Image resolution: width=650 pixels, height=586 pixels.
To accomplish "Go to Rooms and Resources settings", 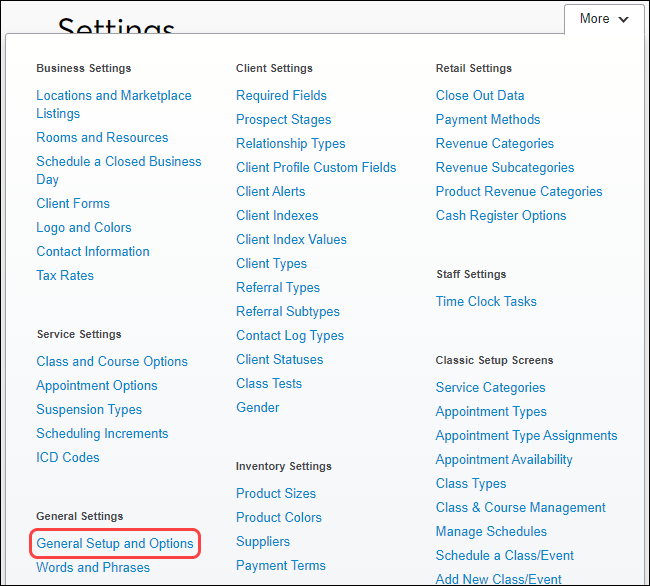I will click(102, 138).
